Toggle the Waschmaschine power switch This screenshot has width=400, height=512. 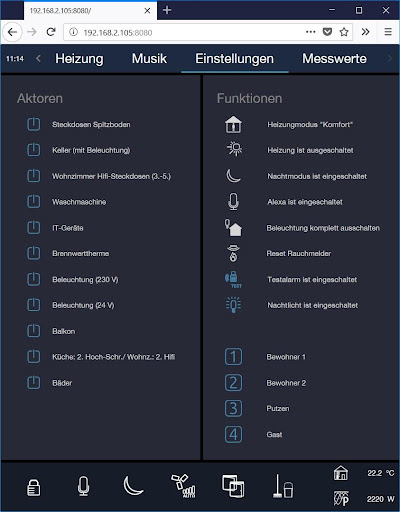(33, 202)
